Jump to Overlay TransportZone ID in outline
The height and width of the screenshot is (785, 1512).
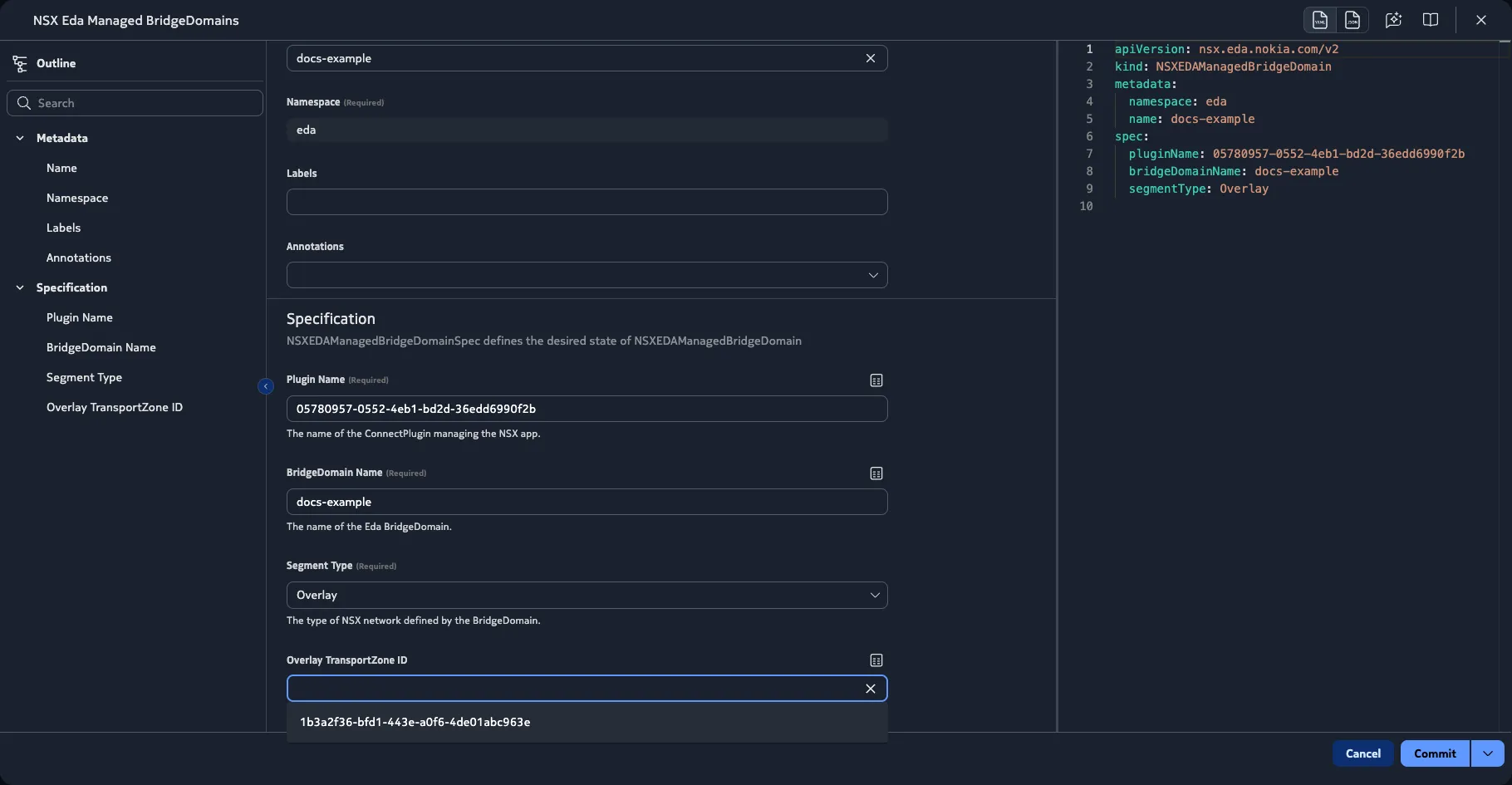115,407
